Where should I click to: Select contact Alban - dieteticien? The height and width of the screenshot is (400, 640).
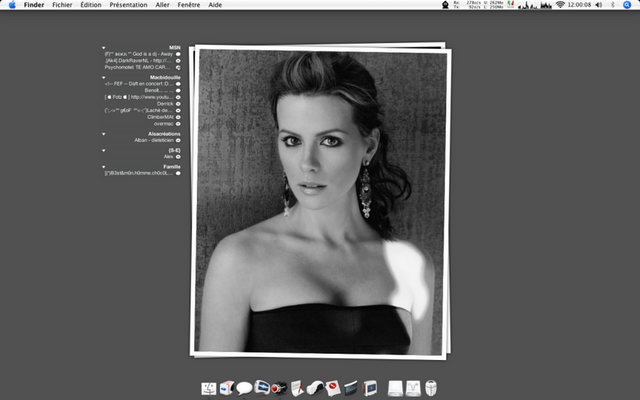pos(156,140)
